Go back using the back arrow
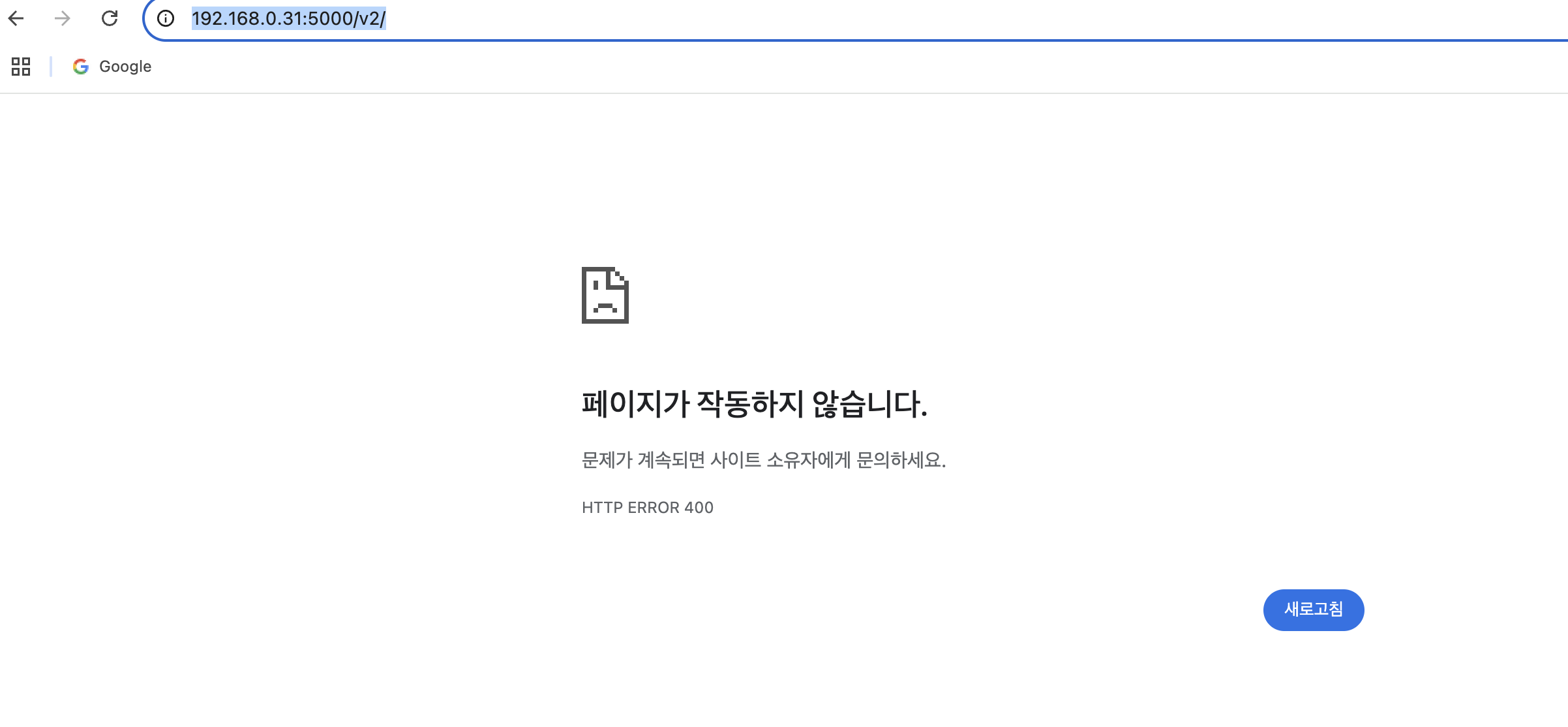The width and height of the screenshot is (1568, 727). tap(16, 18)
